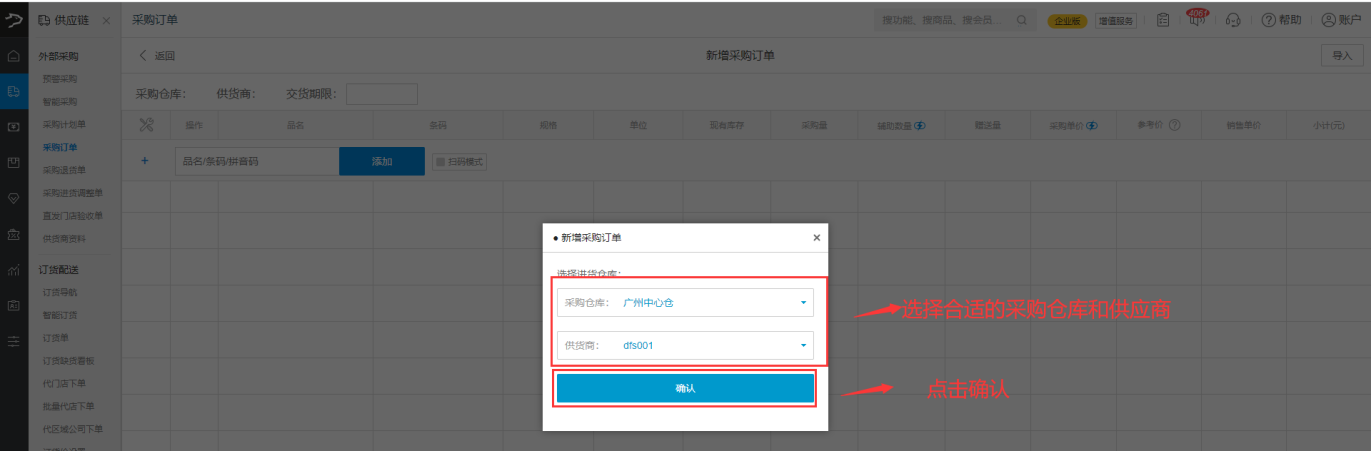Open 采购退货单 in sidebar
Image resolution: width=1371 pixels, height=451 pixels.
pos(64,170)
